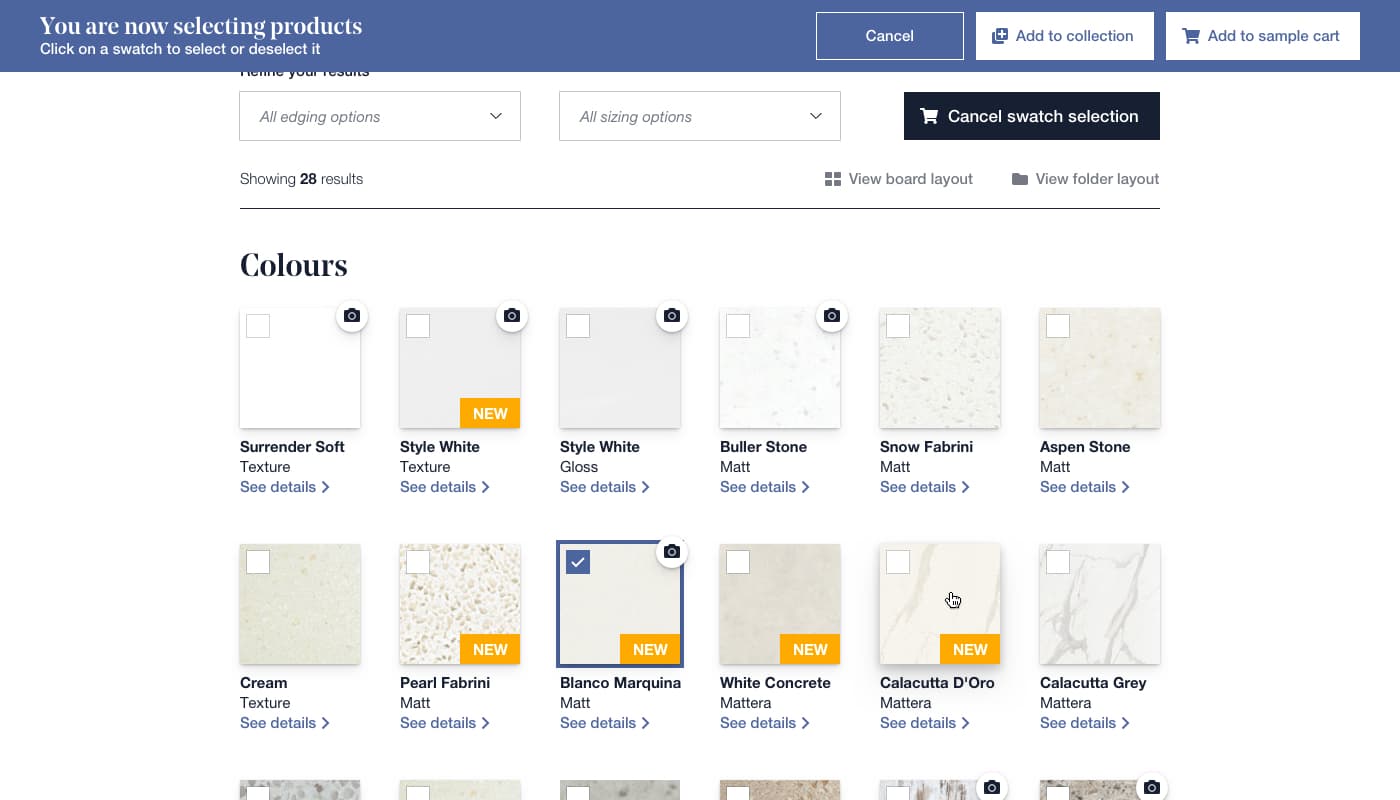Click the Blanco Marquina selected swatch image
Screen dimensions: 1400x800
pos(620,604)
